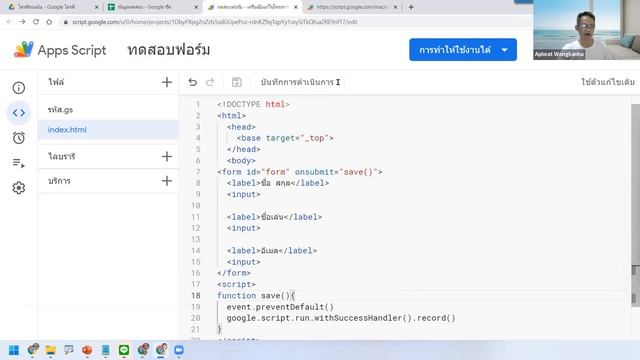
Task: Redo the edit in editor toolbar
Action: tap(210, 82)
